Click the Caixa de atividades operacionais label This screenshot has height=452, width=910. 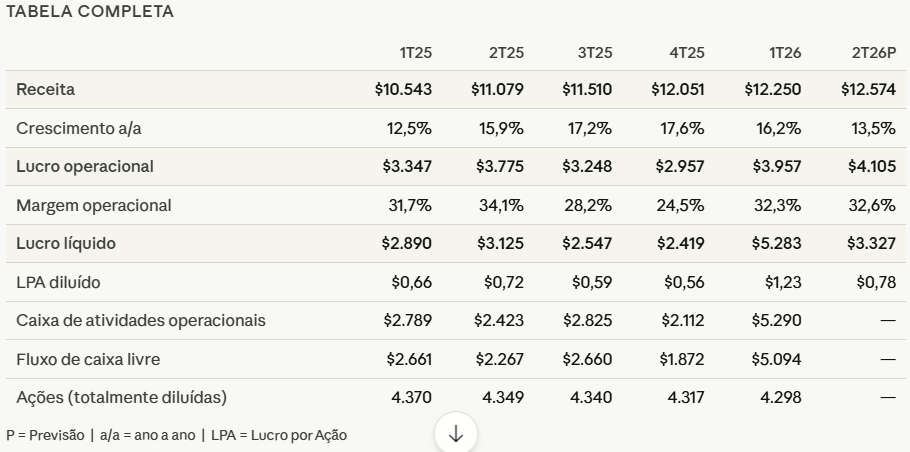[x=141, y=320]
